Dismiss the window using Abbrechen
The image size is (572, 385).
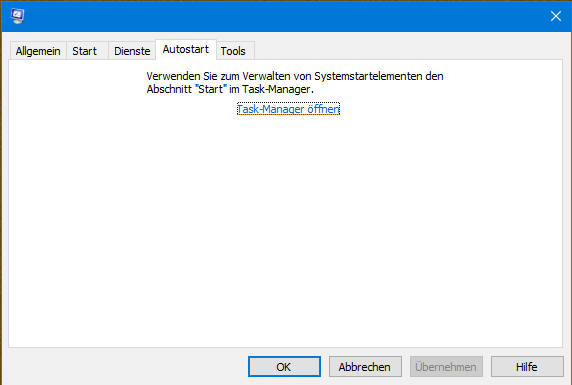[x=365, y=366]
